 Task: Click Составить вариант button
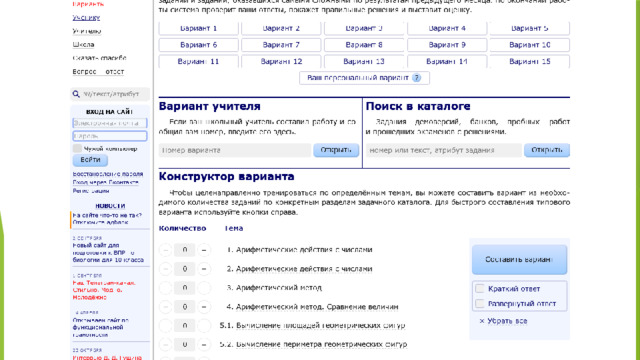pyautogui.click(x=519, y=260)
